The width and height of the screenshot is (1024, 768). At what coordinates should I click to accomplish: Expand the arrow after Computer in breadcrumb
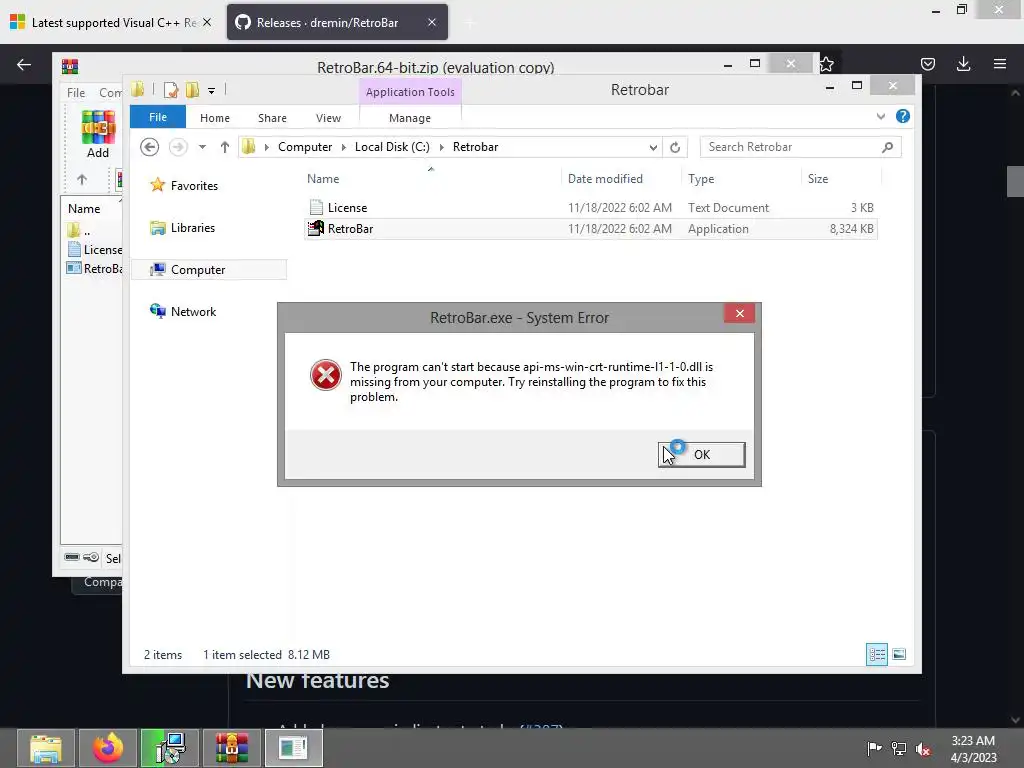[344, 147]
